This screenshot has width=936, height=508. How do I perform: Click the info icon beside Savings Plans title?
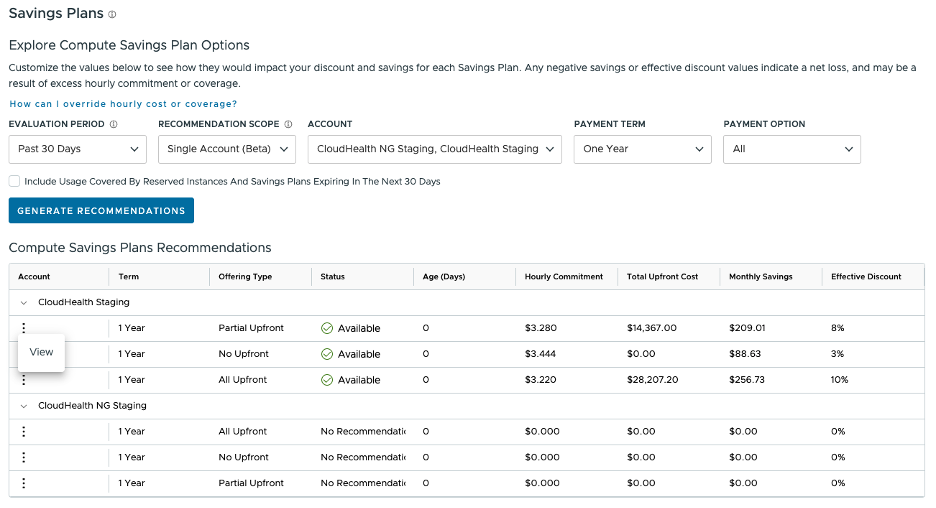pos(112,15)
